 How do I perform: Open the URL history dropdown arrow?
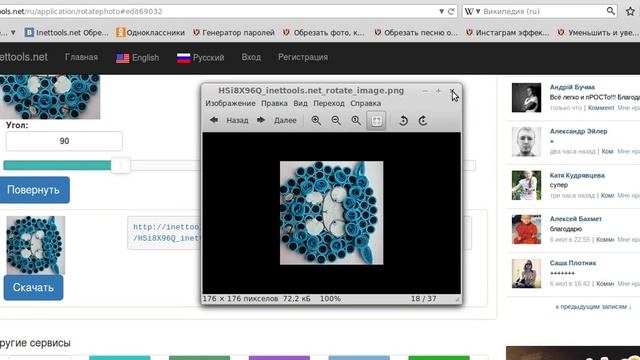(442, 11)
